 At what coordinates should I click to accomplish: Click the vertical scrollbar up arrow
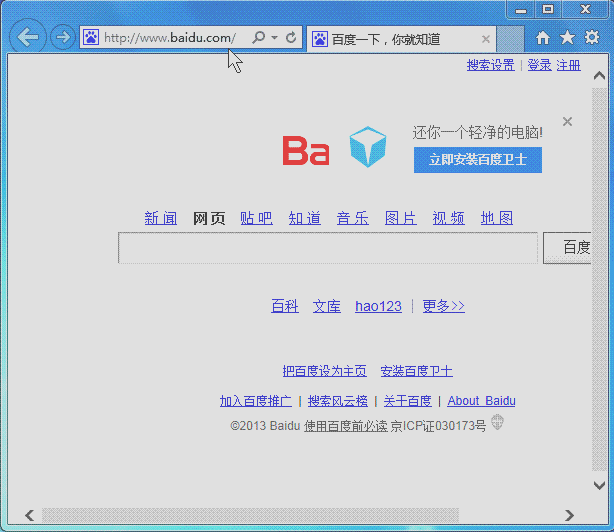600,75
